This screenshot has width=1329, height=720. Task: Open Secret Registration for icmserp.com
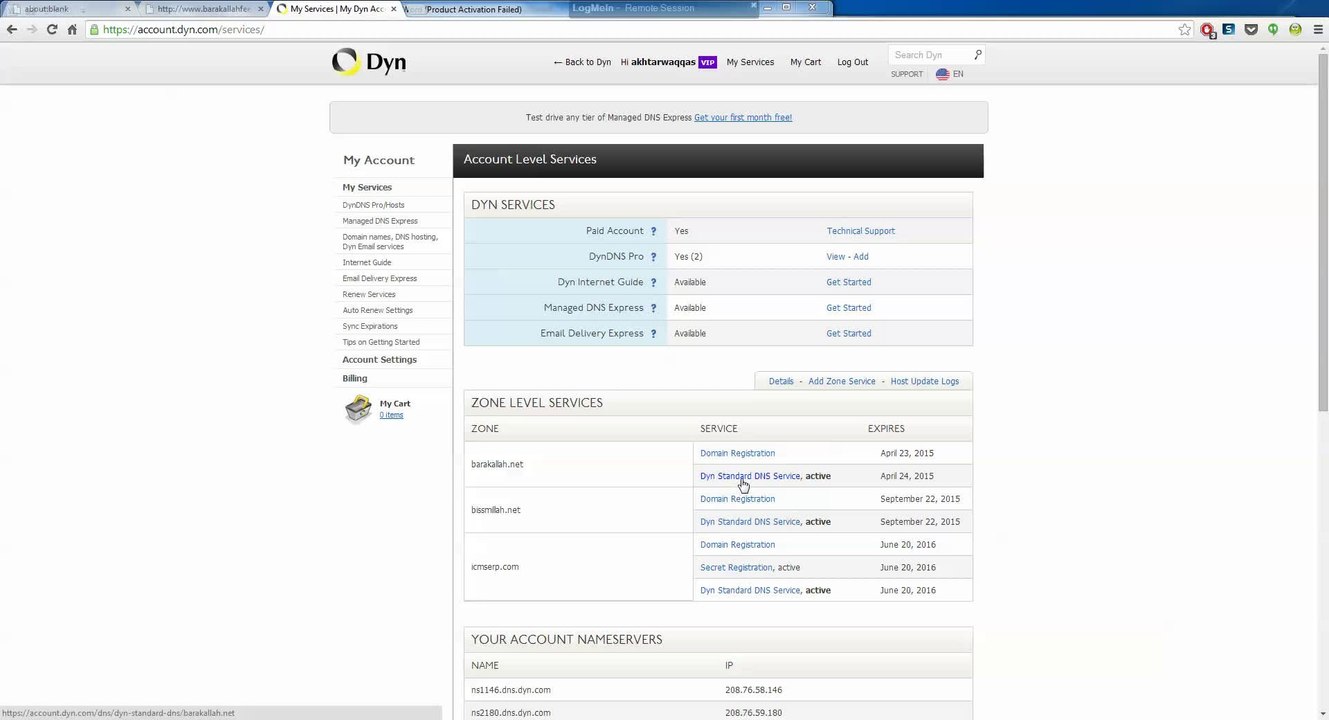click(x=736, y=568)
